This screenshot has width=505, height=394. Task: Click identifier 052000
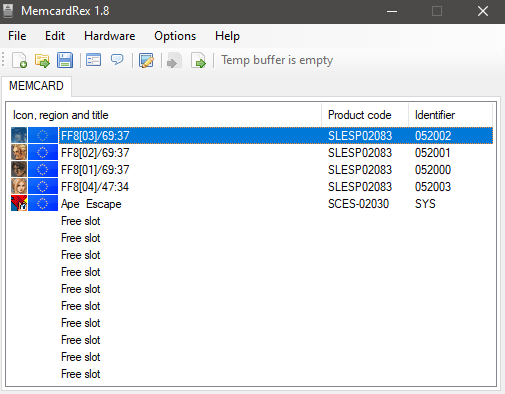(433, 170)
